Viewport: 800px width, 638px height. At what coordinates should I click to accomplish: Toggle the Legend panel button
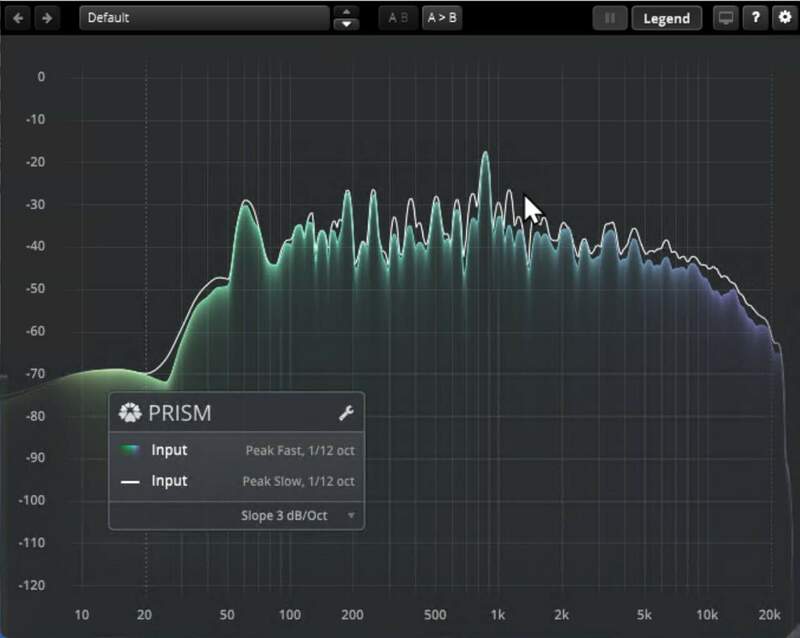point(666,18)
